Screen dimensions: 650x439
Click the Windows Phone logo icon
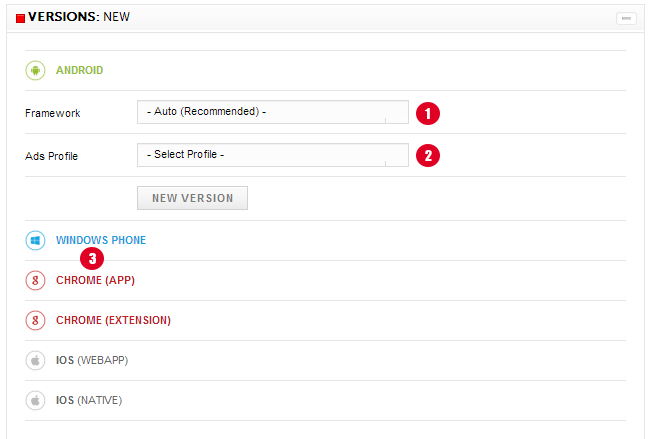coord(35,240)
